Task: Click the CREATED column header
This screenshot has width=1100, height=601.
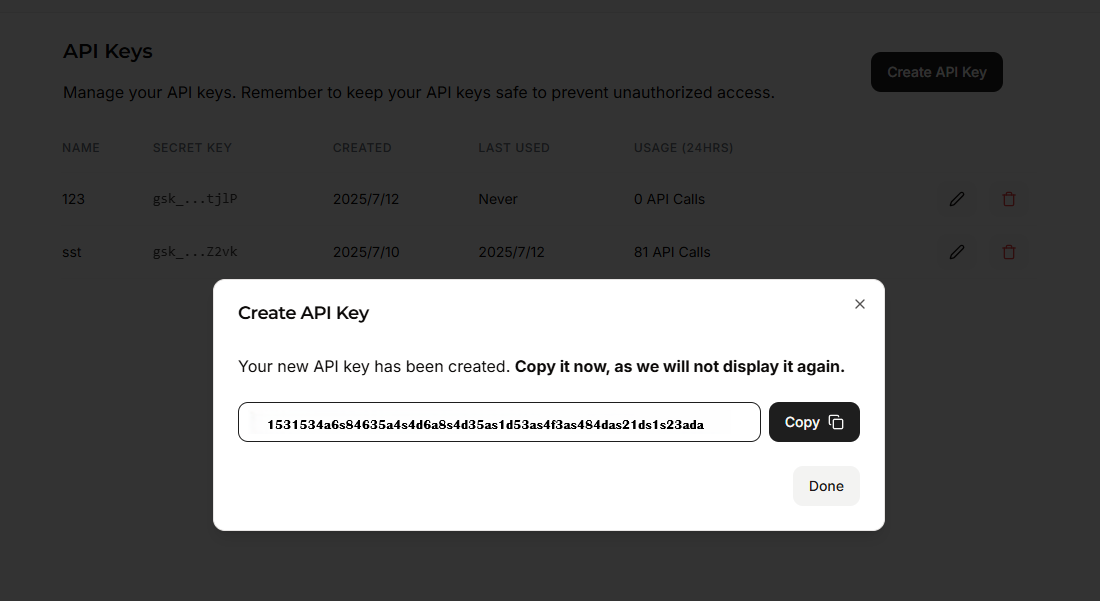Action: coord(362,148)
